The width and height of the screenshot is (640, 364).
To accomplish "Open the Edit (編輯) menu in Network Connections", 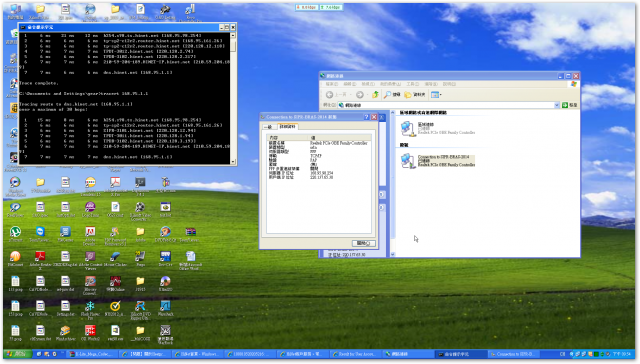I will click(349, 84).
